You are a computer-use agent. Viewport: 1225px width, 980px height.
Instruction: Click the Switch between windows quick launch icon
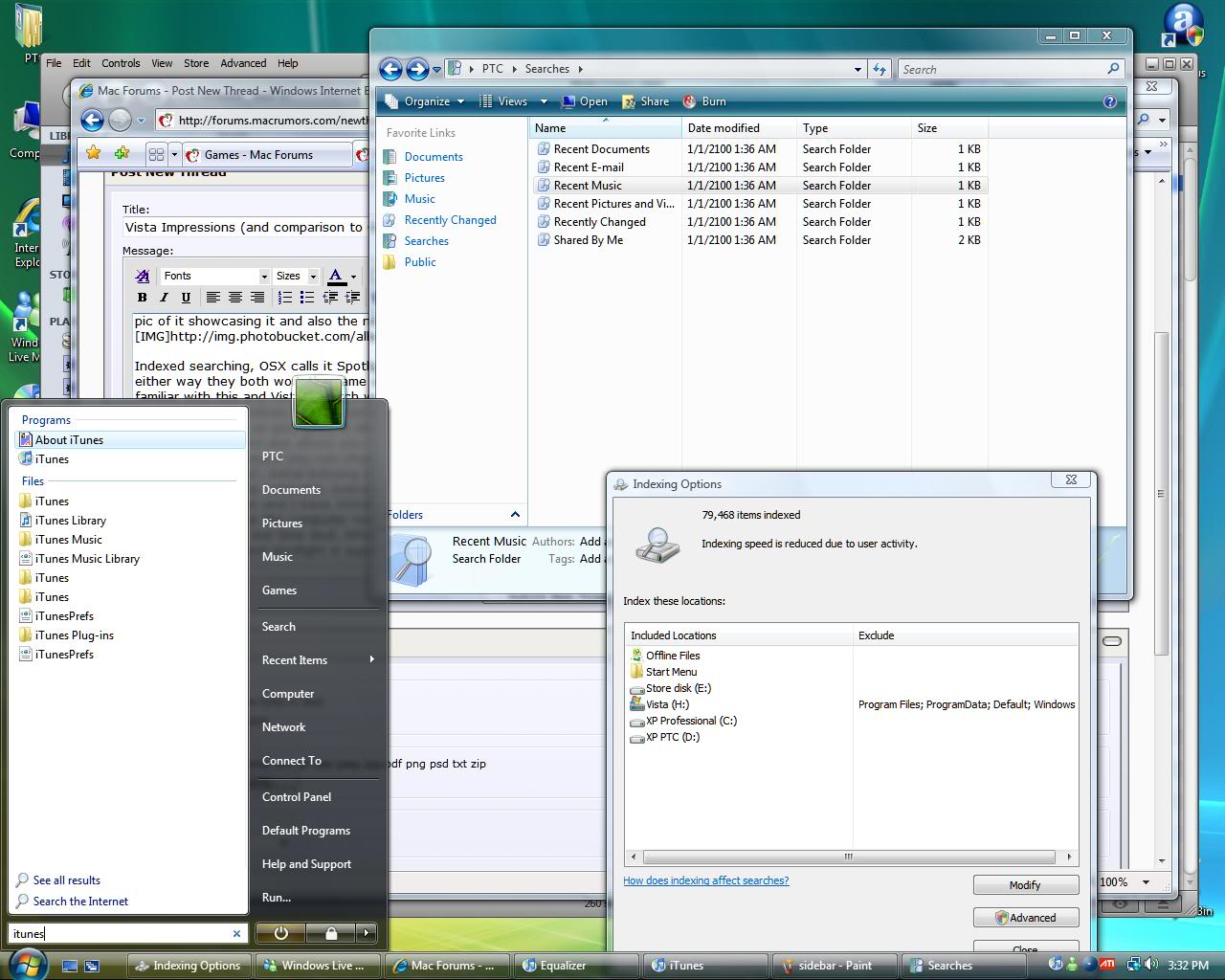[92, 966]
